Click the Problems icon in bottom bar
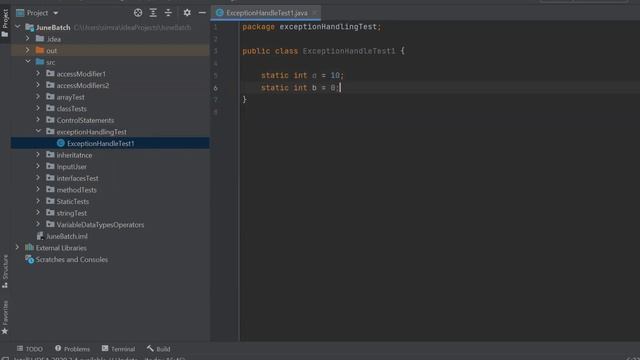640x360 pixels. (x=58, y=348)
